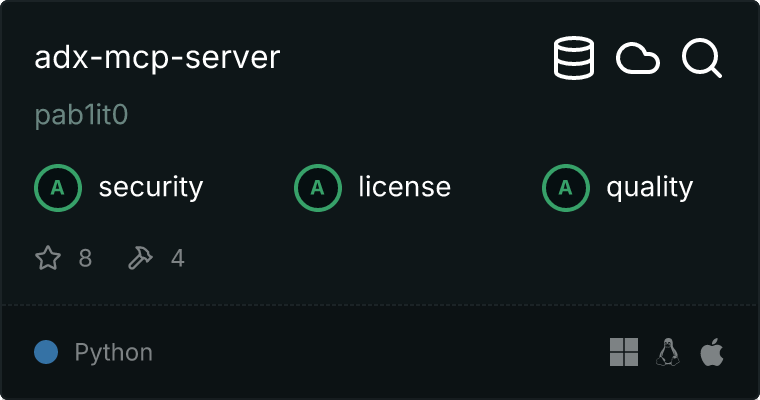Click the star count 8
Screen dimensions: 760x400
tap(85, 259)
